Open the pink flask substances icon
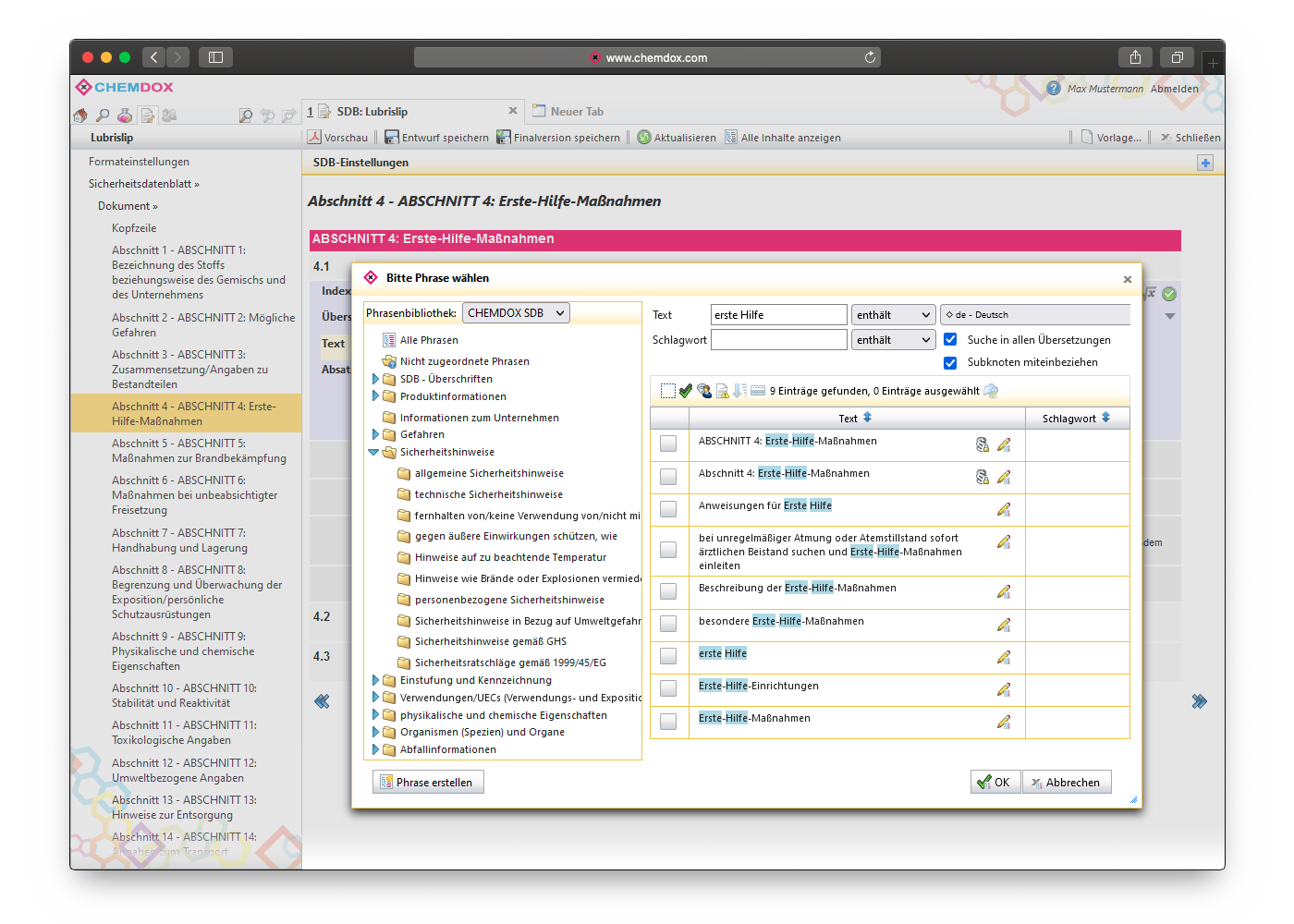The width and height of the screenshot is (1294, 924). (125, 115)
